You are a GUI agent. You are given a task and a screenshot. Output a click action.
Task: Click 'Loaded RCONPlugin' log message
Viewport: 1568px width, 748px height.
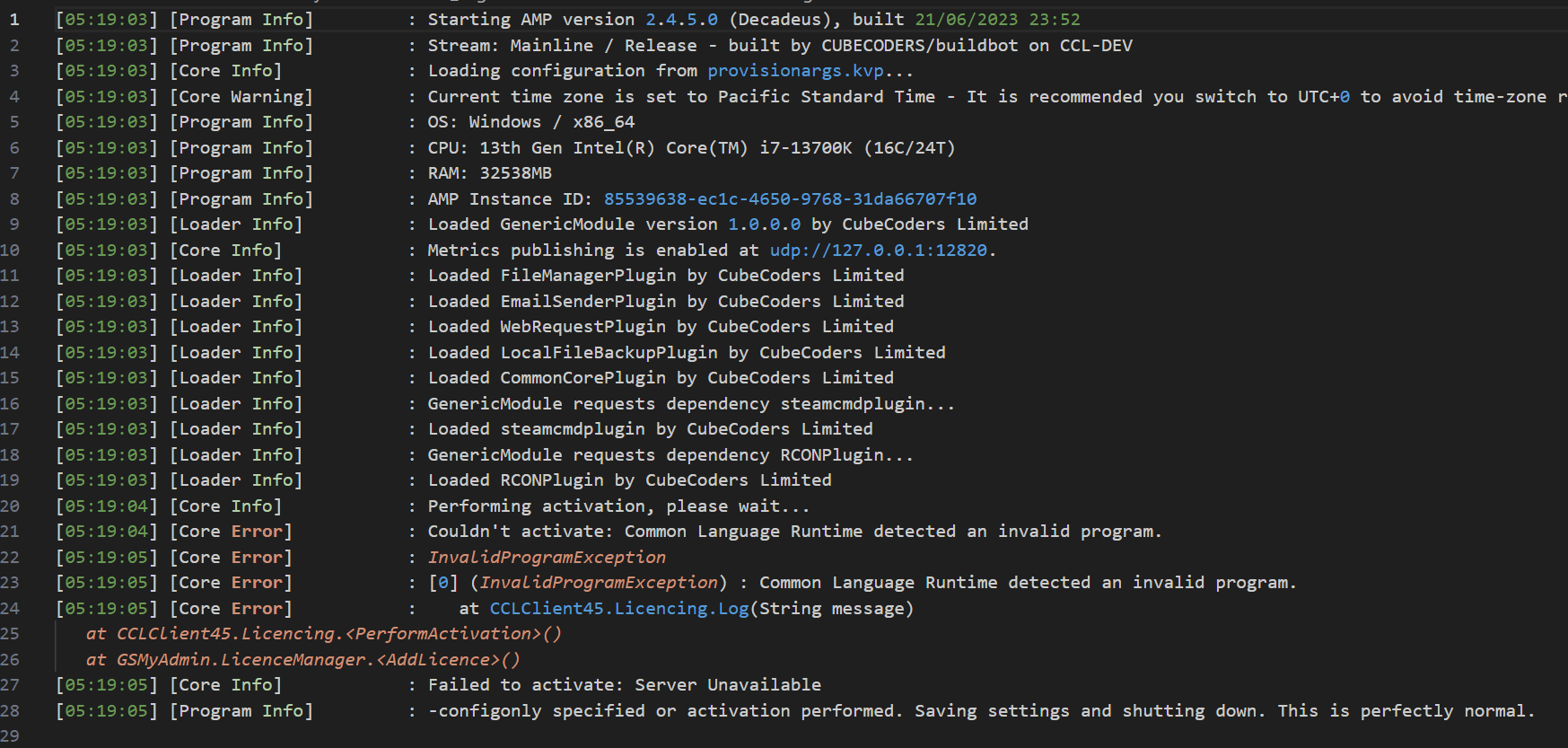[629, 480]
